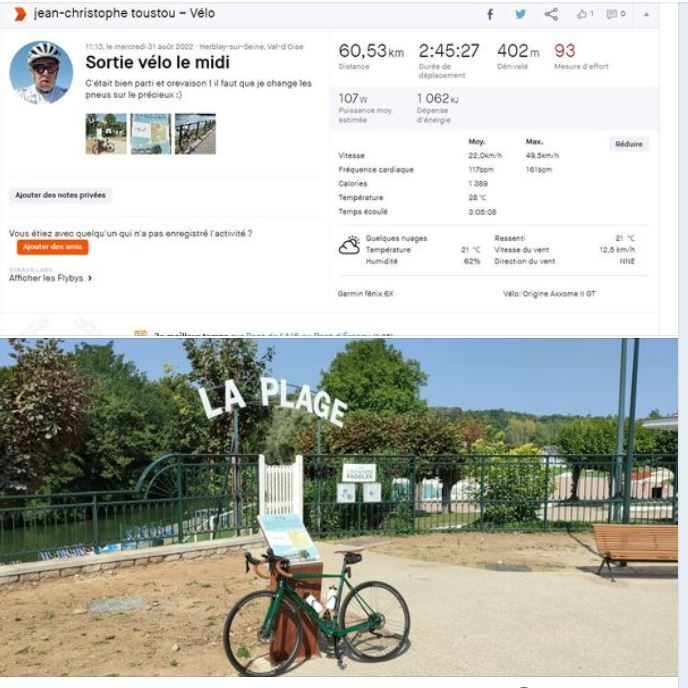Screen dimensions: 688x688
Task: Collapse header with the up arrow
Action: tap(646, 14)
